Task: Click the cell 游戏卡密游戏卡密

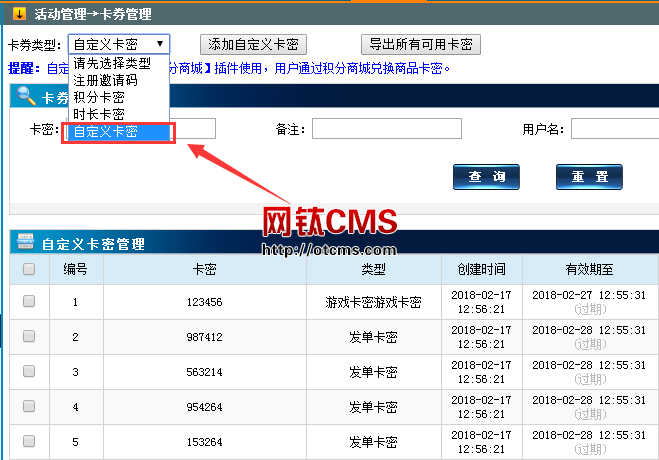Action: point(374,302)
